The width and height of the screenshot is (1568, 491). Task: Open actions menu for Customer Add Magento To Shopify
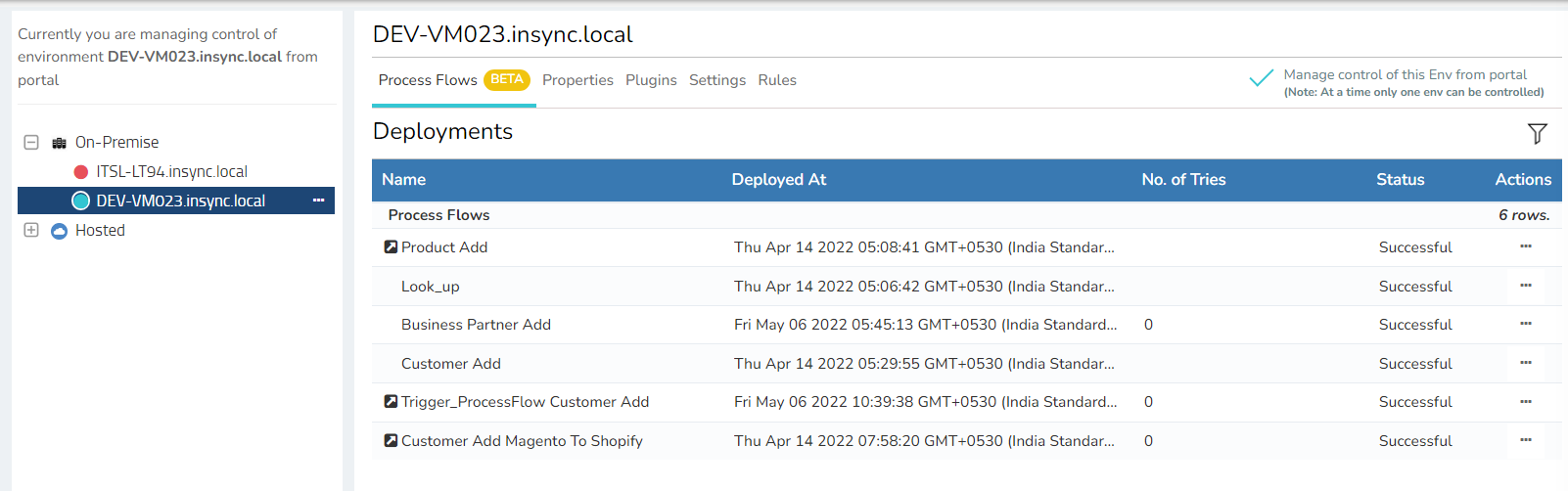click(x=1525, y=440)
